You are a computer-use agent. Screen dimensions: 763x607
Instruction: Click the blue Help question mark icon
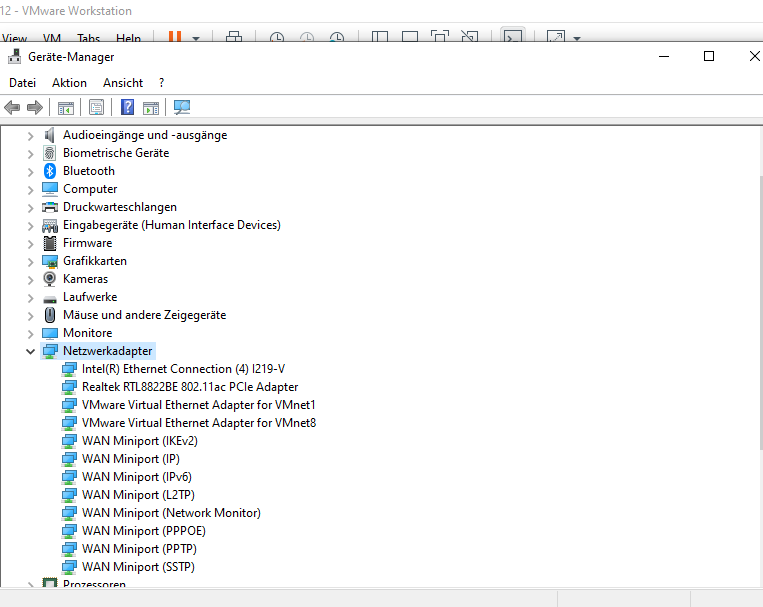pyautogui.click(x=127, y=107)
